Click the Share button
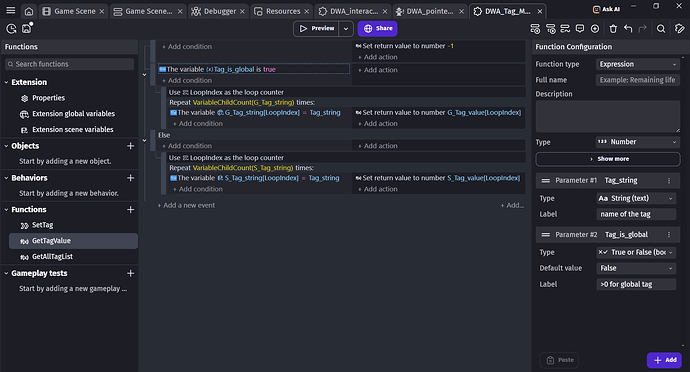Screen dimensions: 690x372 (378, 29)
